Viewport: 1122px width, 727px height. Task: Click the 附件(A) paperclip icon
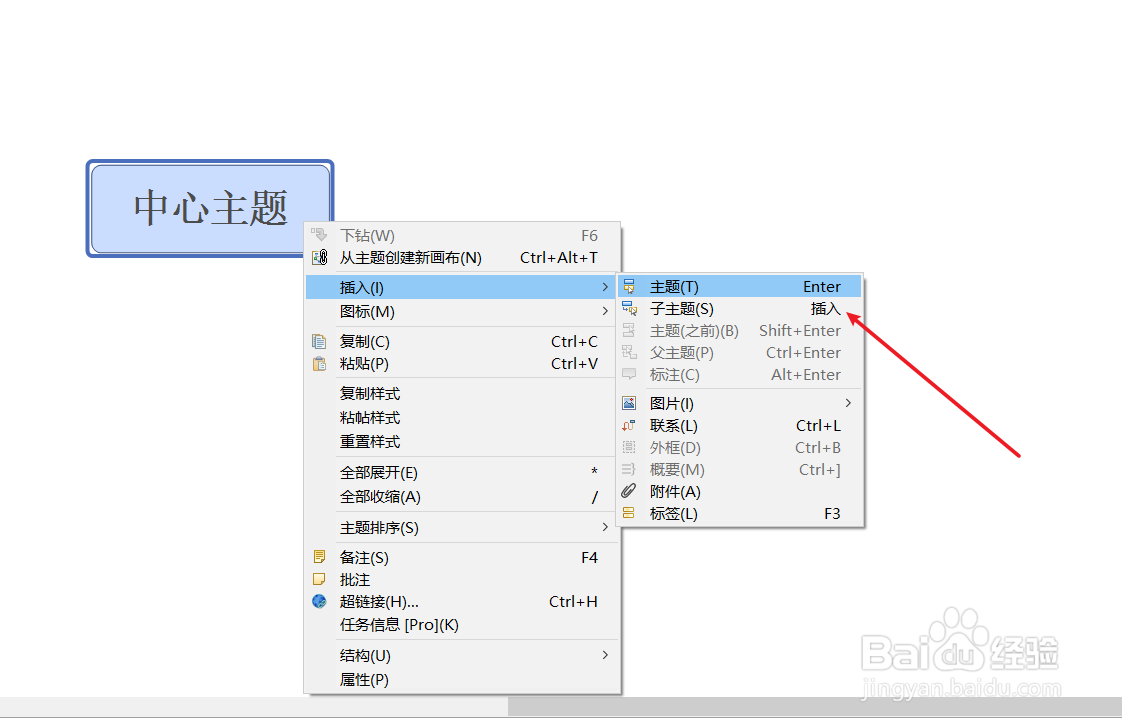[x=630, y=491]
